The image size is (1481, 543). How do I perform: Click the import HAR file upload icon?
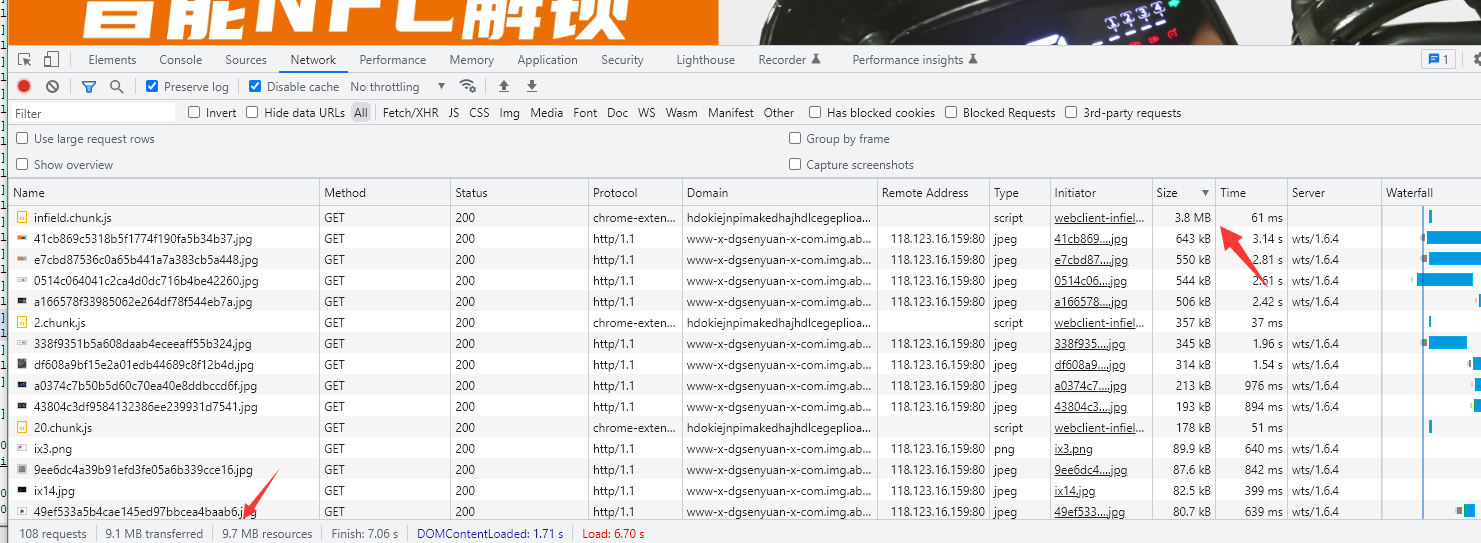(504, 87)
